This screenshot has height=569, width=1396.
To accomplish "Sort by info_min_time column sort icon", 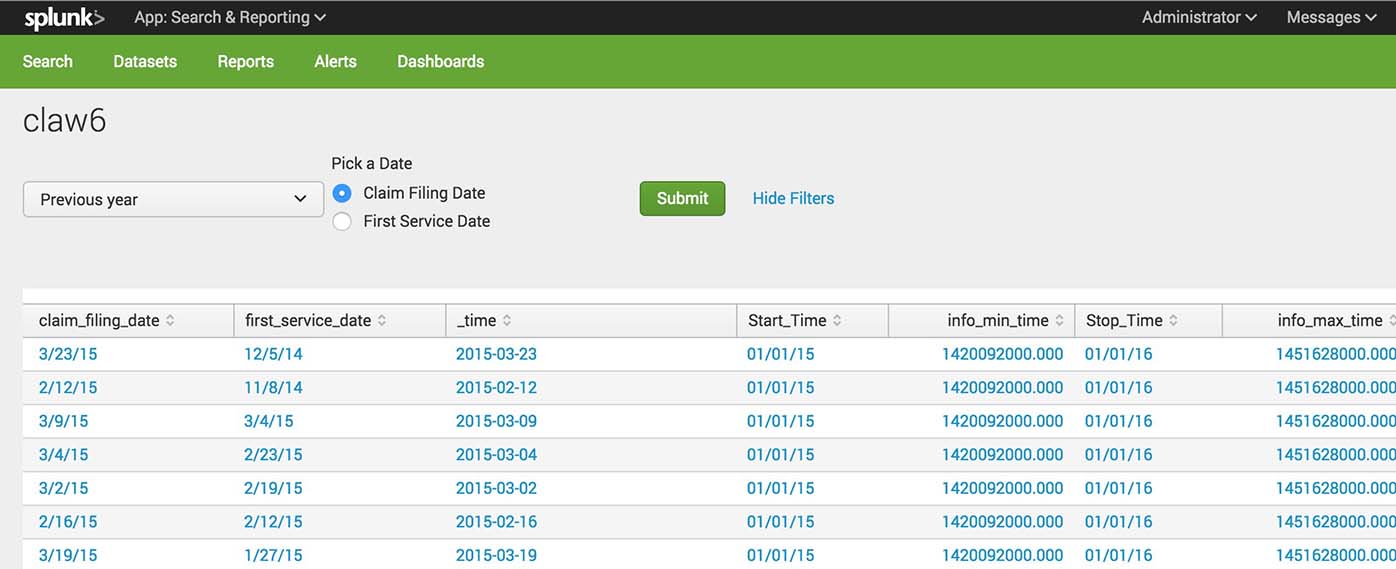I will (1059, 321).
